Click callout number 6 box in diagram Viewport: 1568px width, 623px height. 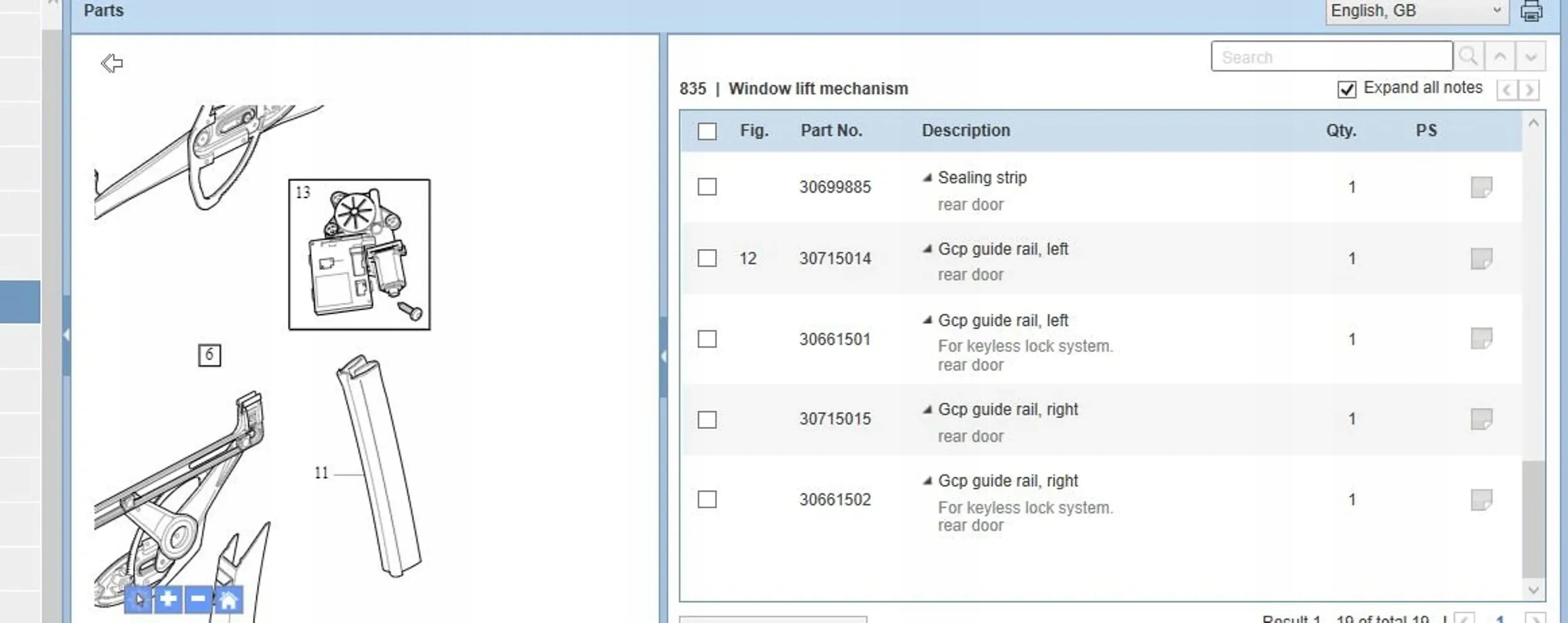209,355
